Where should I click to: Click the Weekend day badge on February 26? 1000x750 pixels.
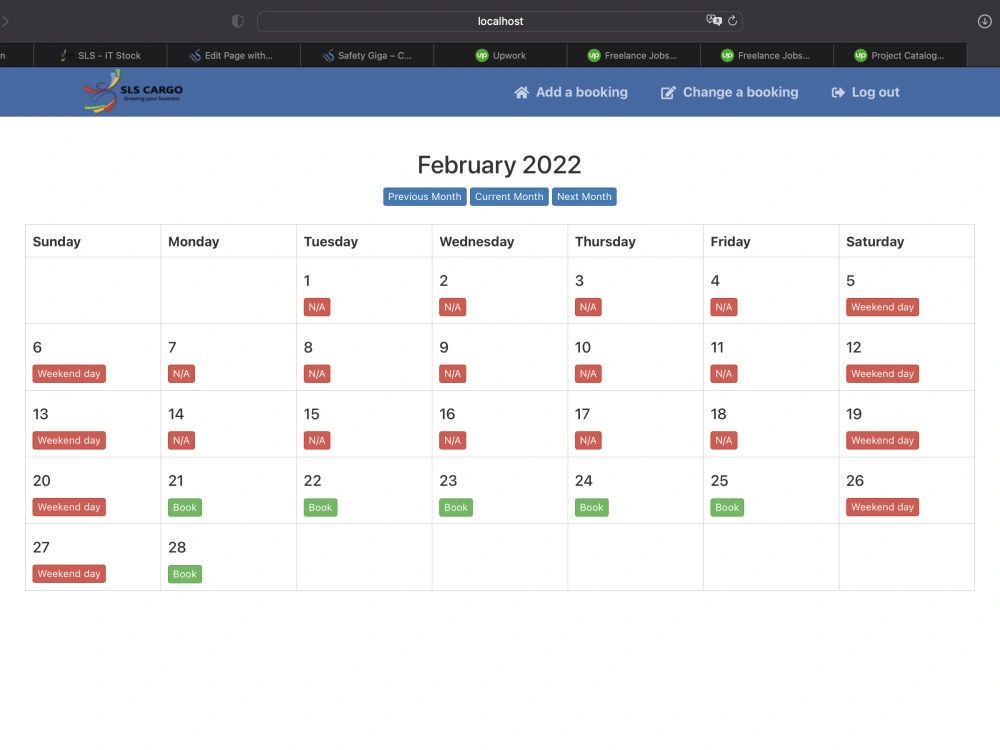tap(883, 508)
